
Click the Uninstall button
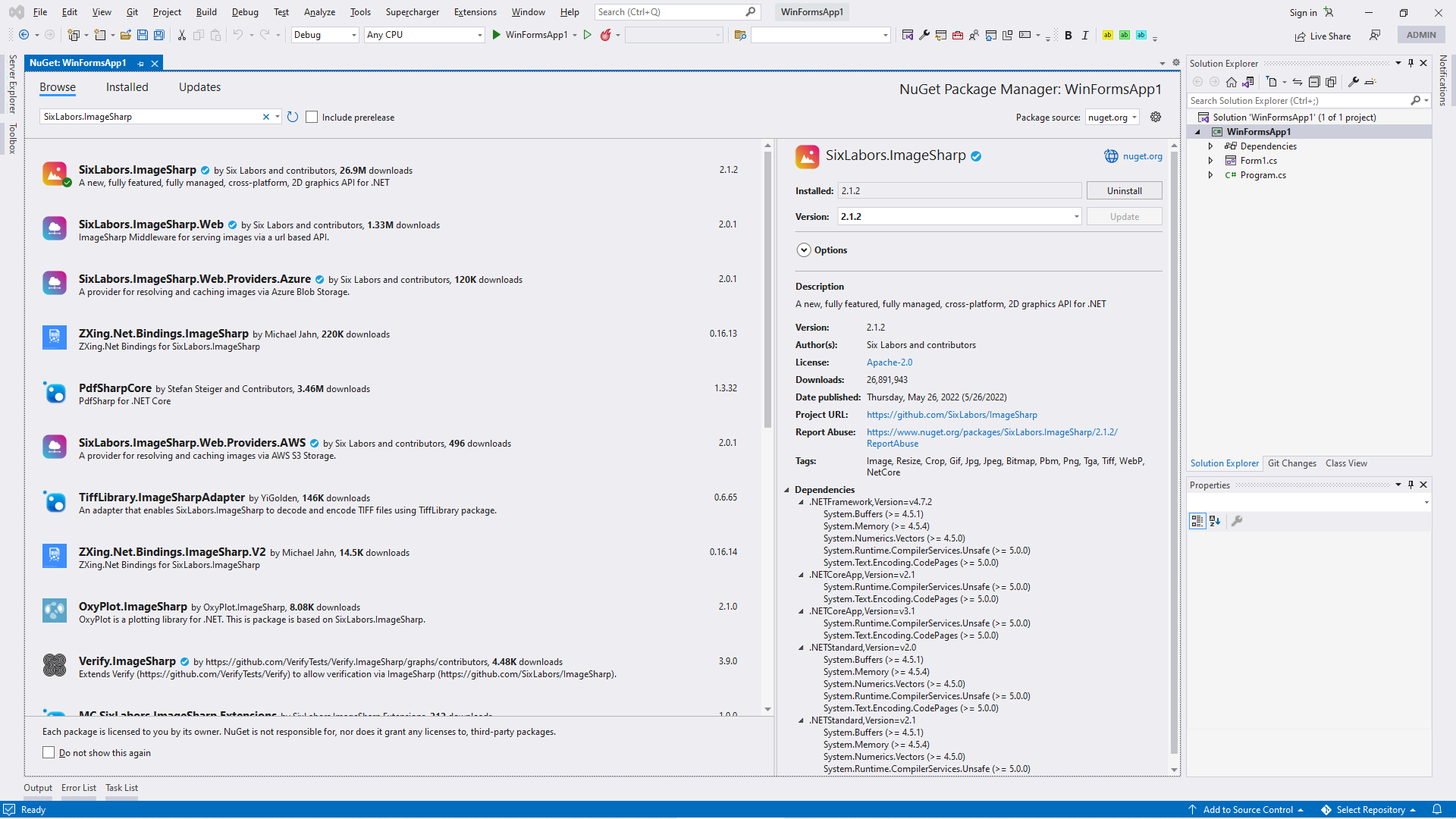coord(1124,191)
